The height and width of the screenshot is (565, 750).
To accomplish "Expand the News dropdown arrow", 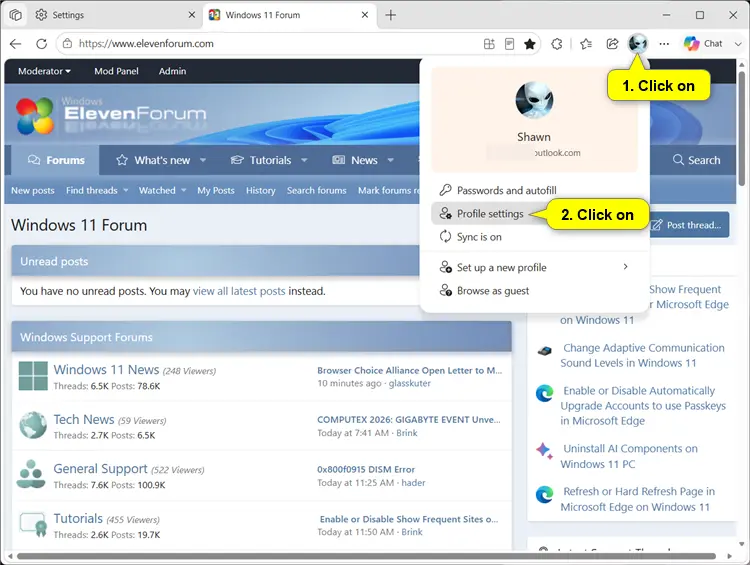I will click(x=391, y=160).
